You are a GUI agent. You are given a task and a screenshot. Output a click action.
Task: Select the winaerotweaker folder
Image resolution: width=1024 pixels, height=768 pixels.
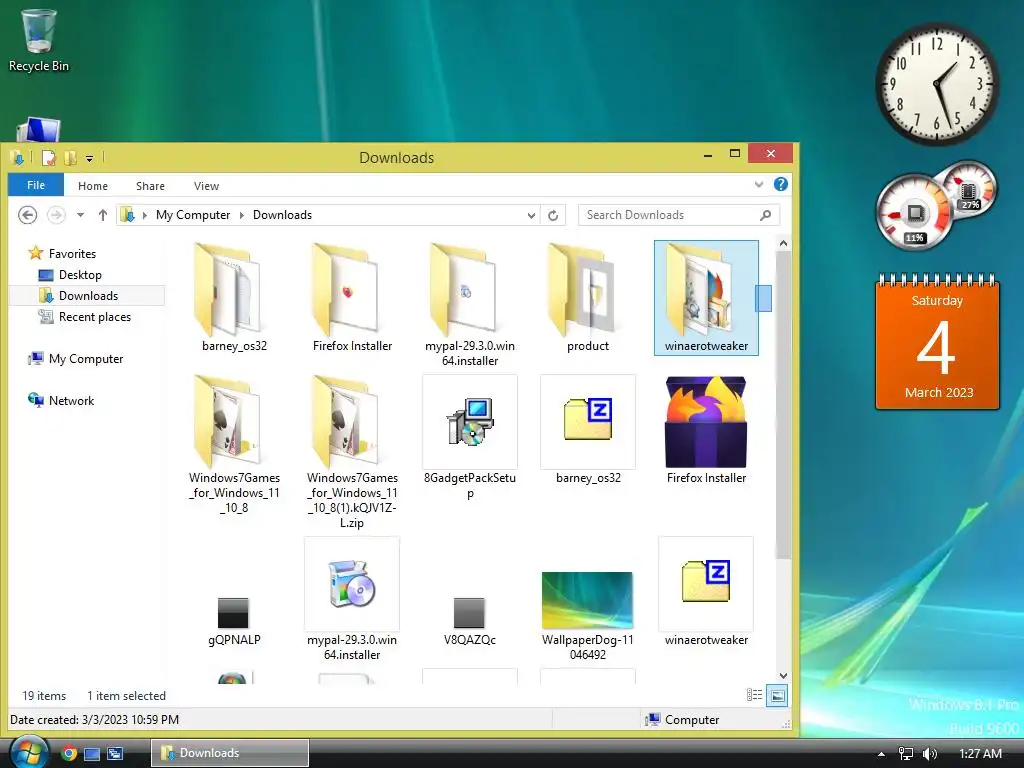[x=706, y=297]
